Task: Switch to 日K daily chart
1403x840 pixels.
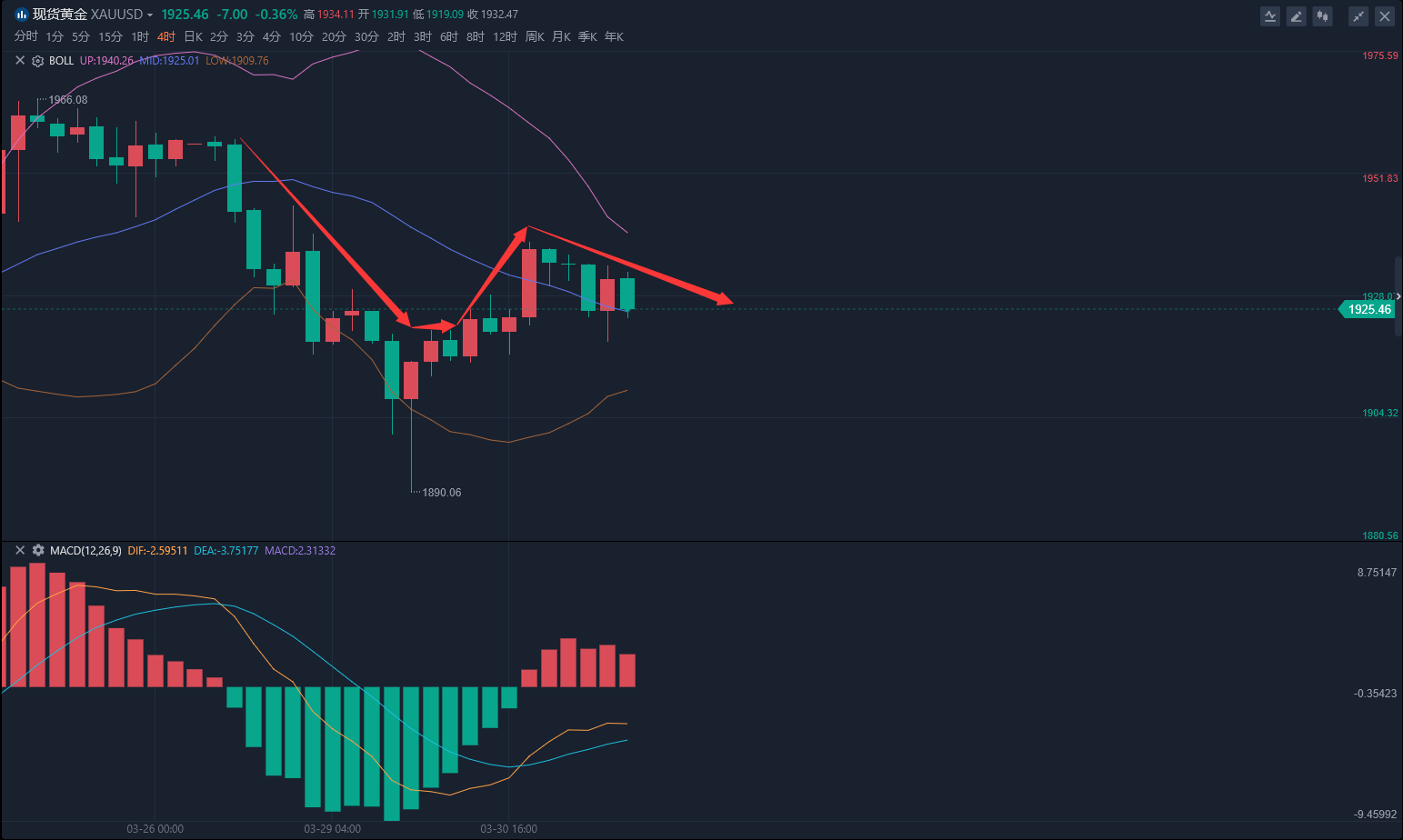Action: [x=193, y=36]
